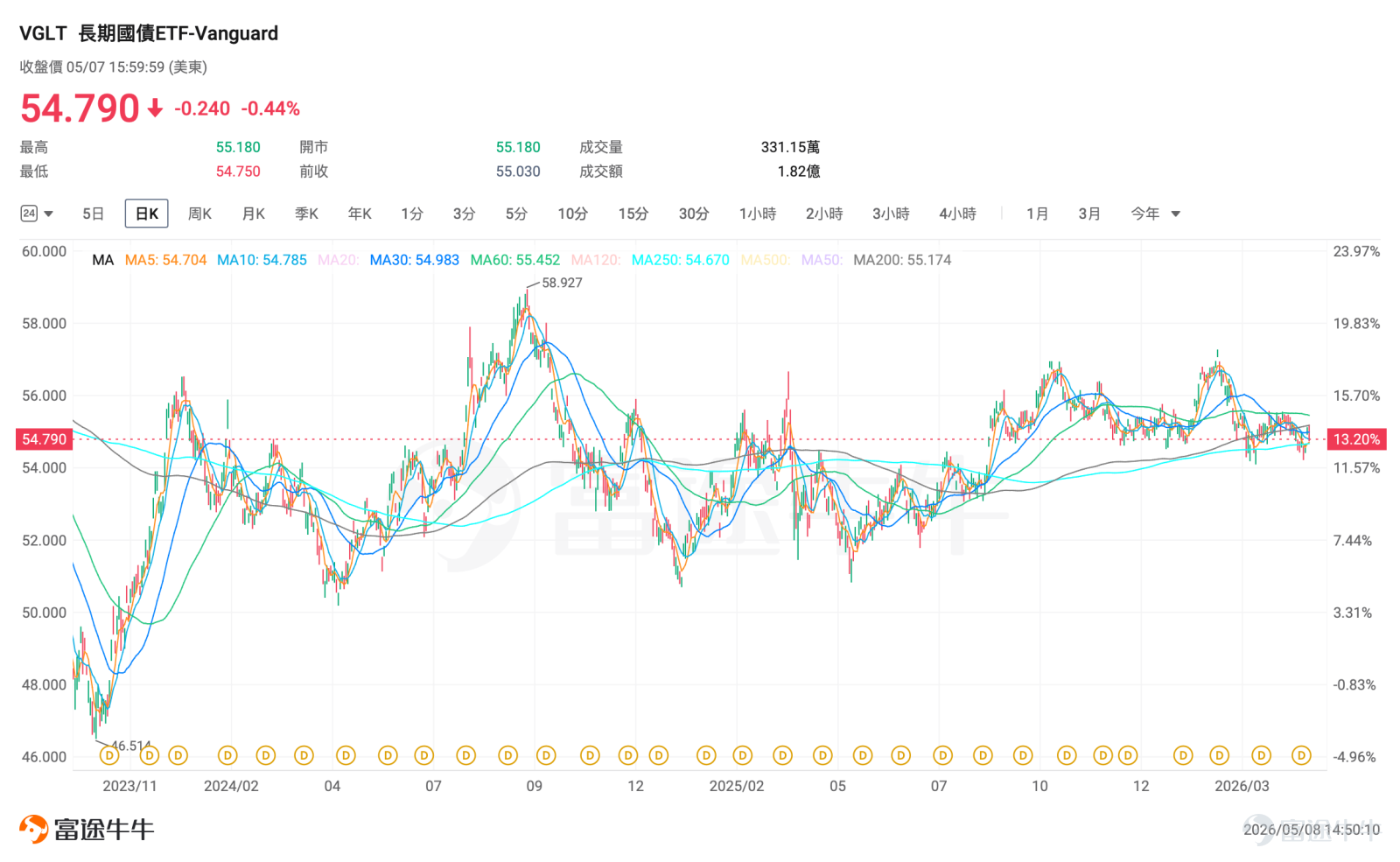Toggle the MA10: 54.785 indicator line

click(x=262, y=260)
